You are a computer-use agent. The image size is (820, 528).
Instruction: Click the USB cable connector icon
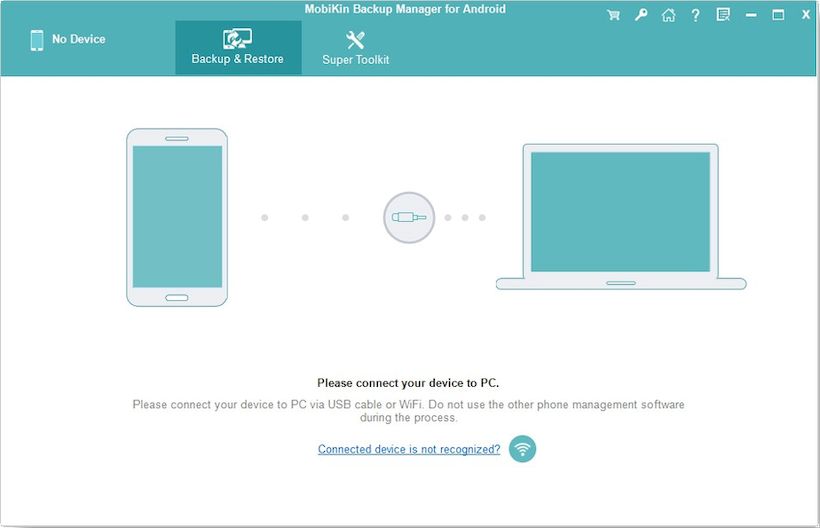coord(409,217)
